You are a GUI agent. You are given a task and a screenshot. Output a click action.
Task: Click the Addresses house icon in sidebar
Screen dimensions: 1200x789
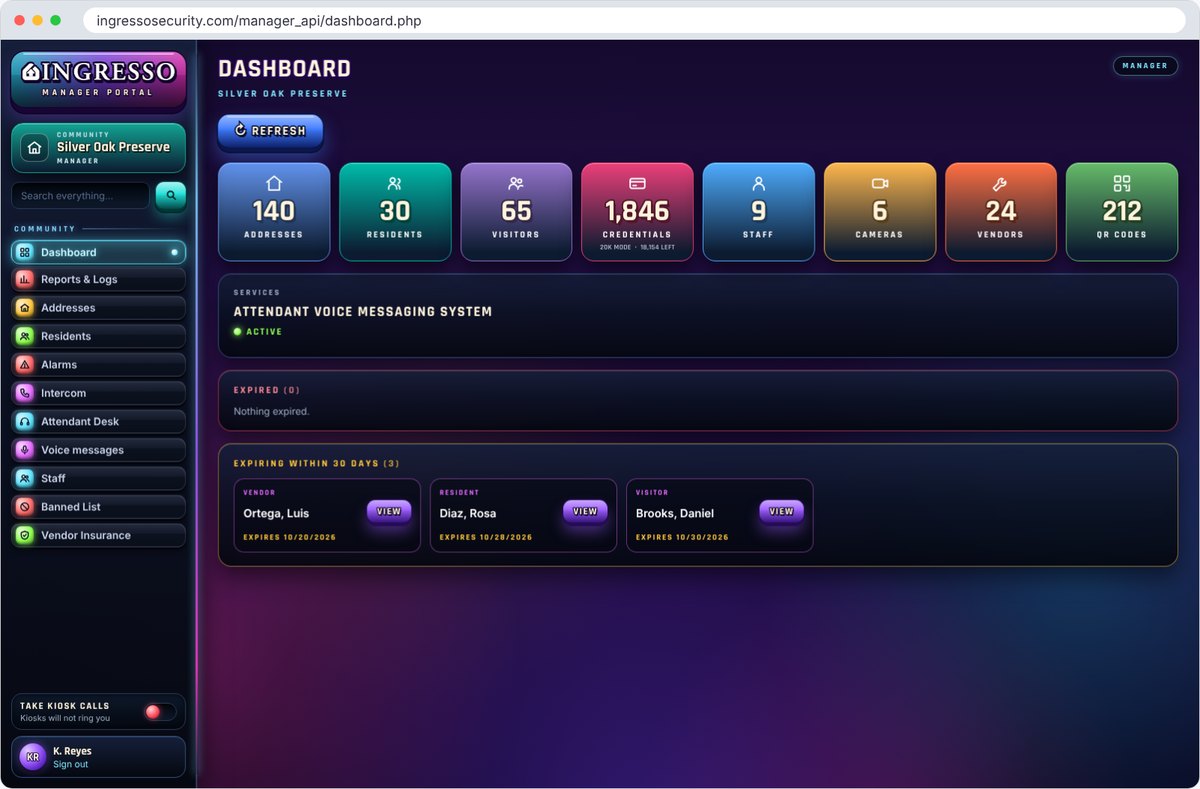pyautogui.click(x=25, y=308)
